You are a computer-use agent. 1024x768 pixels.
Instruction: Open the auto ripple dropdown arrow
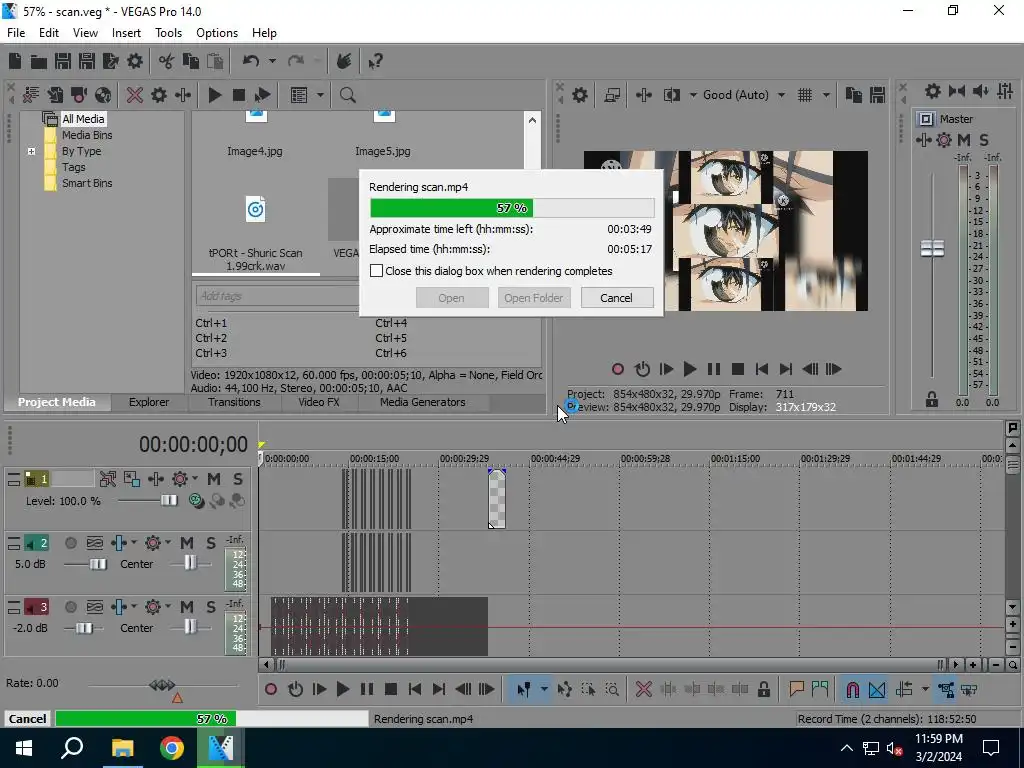(x=925, y=690)
